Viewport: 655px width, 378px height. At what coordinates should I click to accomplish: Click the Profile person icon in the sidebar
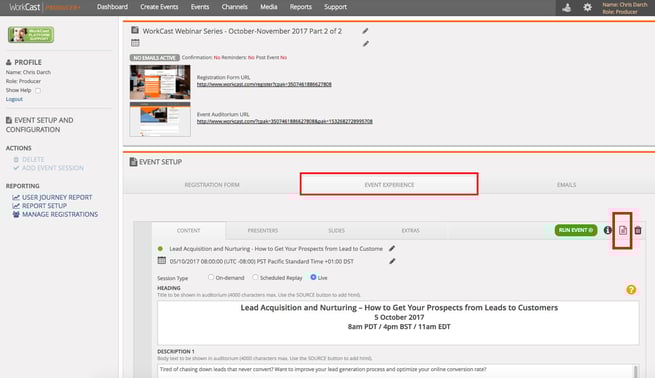[x=9, y=62]
